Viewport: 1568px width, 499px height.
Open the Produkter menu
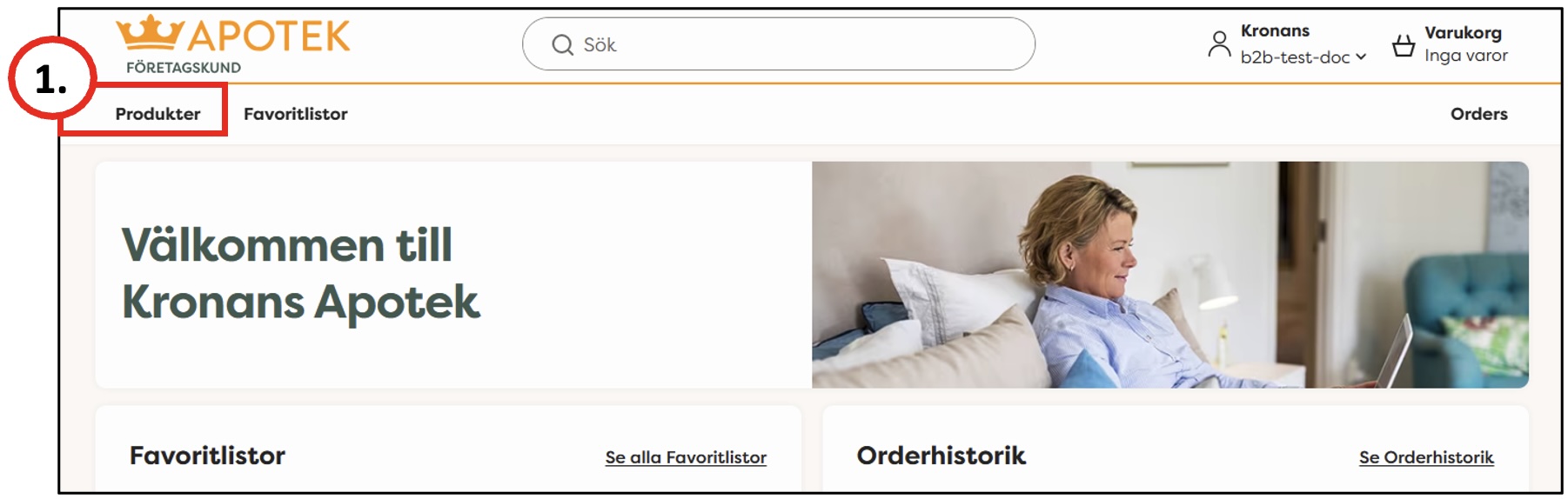click(x=157, y=114)
